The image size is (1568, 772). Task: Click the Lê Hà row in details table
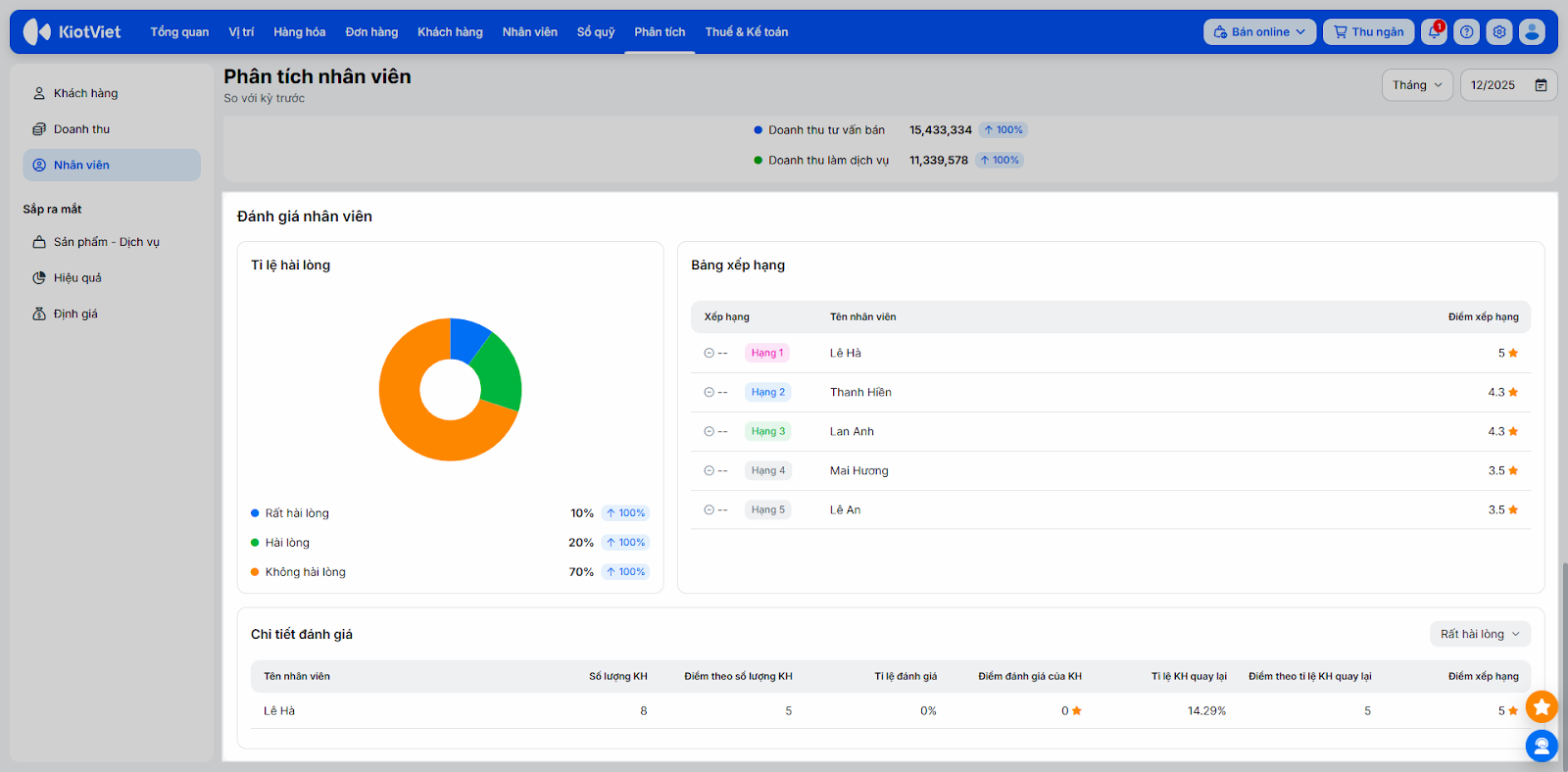(x=279, y=710)
